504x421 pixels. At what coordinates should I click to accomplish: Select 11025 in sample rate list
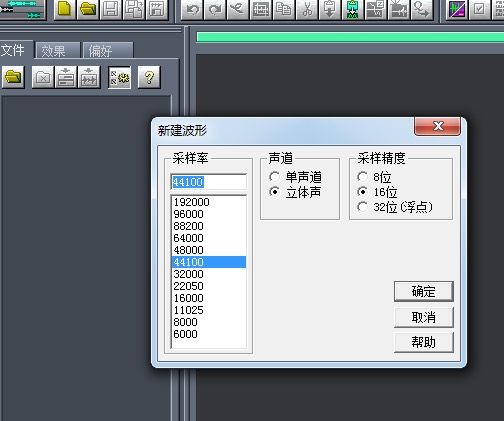tap(209, 310)
